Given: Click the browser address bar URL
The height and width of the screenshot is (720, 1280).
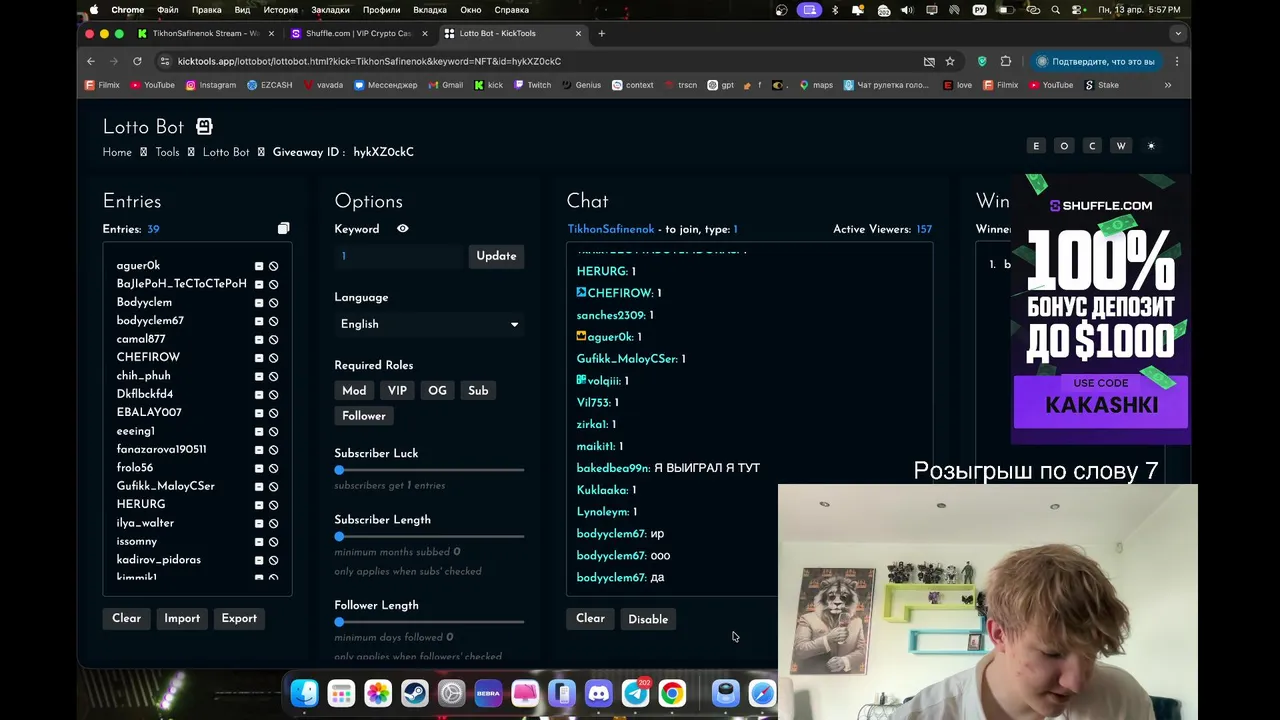Looking at the screenshot, I should tap(369, 61).
